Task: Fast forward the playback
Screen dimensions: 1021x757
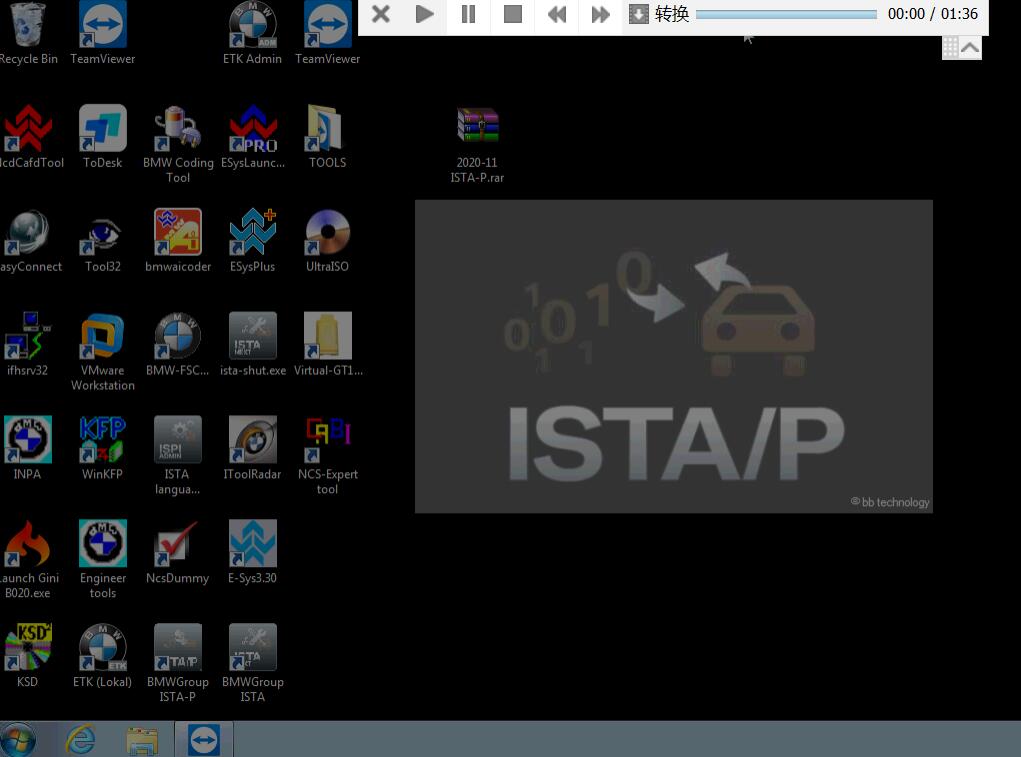Action: click(600, 14)
